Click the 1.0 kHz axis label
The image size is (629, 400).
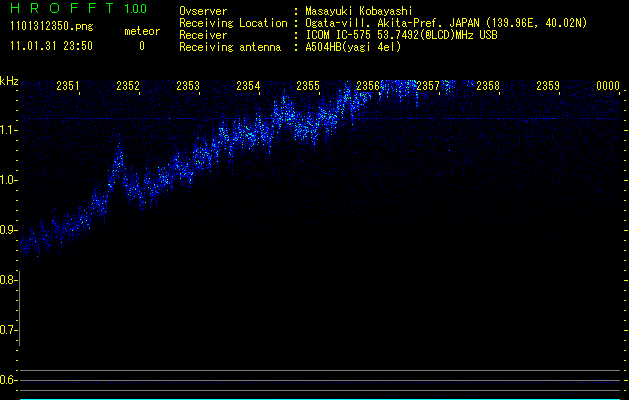click(8, 180)
